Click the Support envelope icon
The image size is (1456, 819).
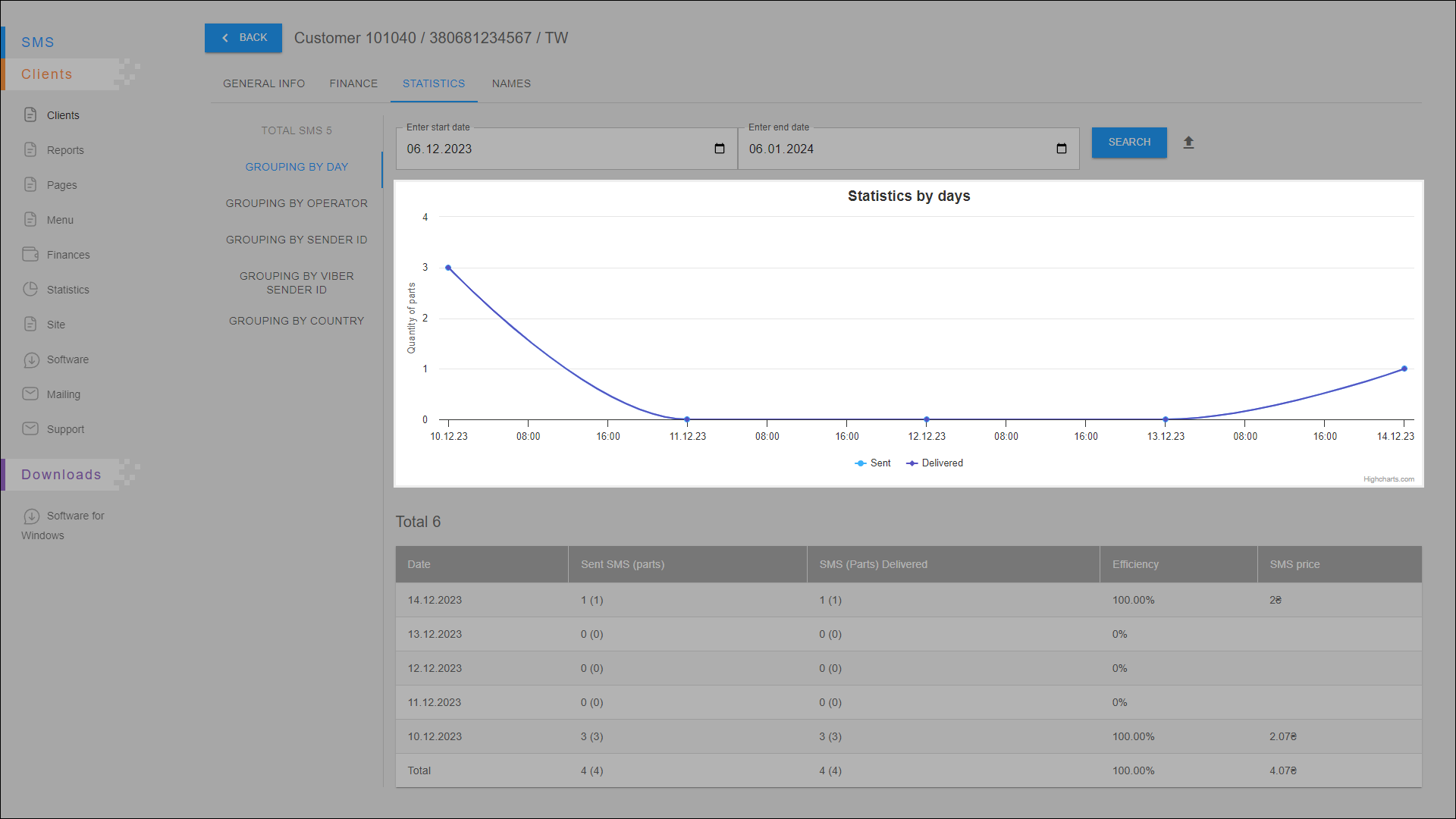pos(30,428)
